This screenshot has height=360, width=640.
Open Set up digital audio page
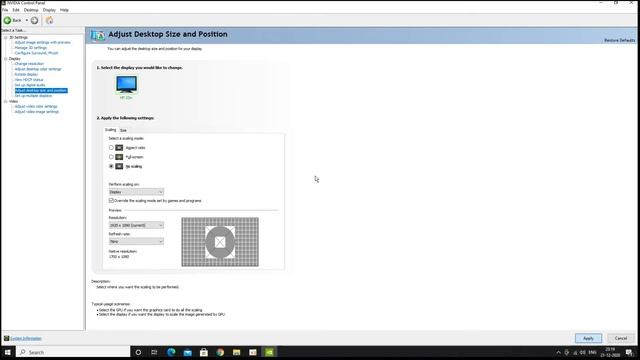30,85
